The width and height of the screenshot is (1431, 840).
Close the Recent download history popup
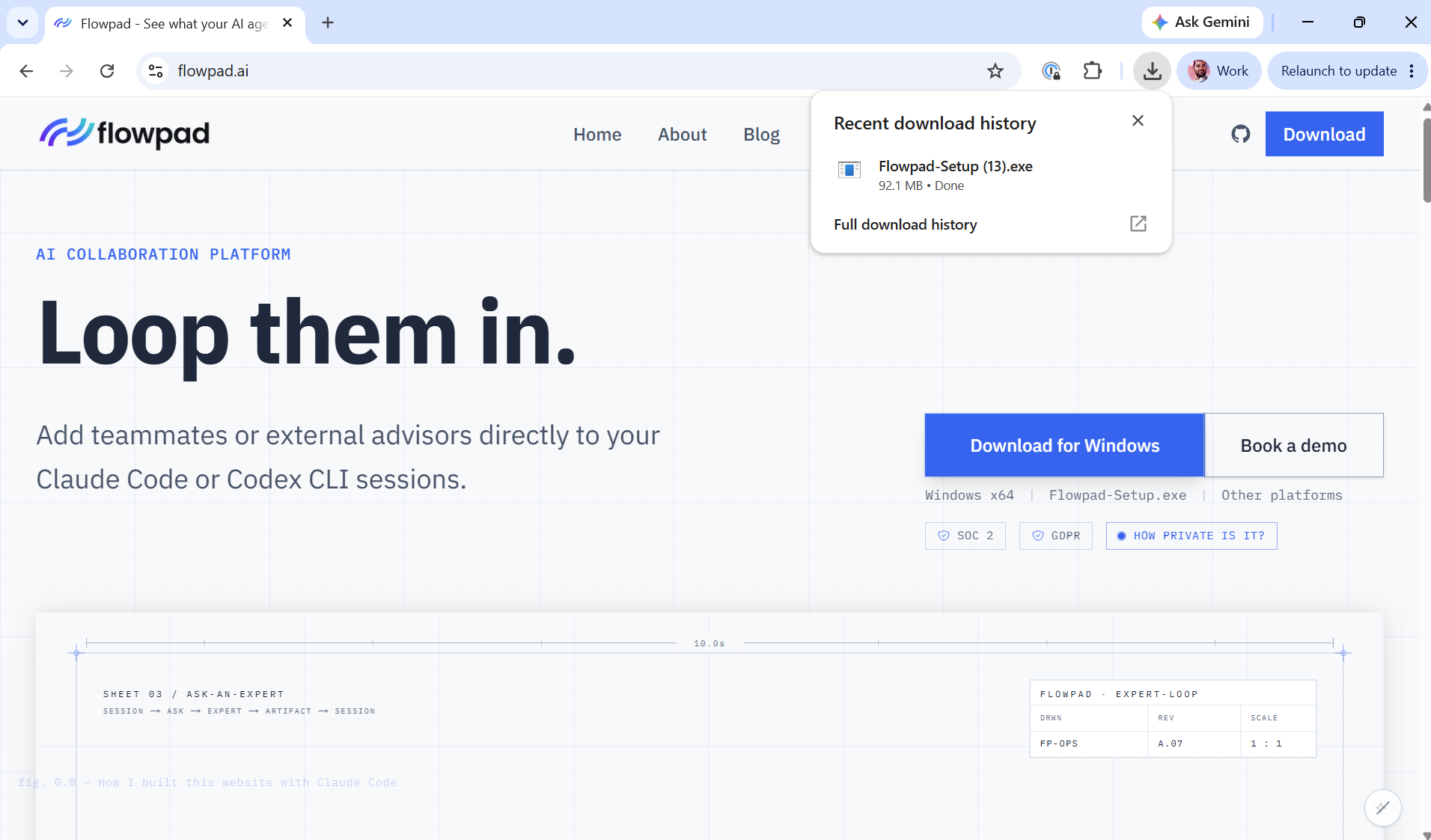[x=1138, y=120]
